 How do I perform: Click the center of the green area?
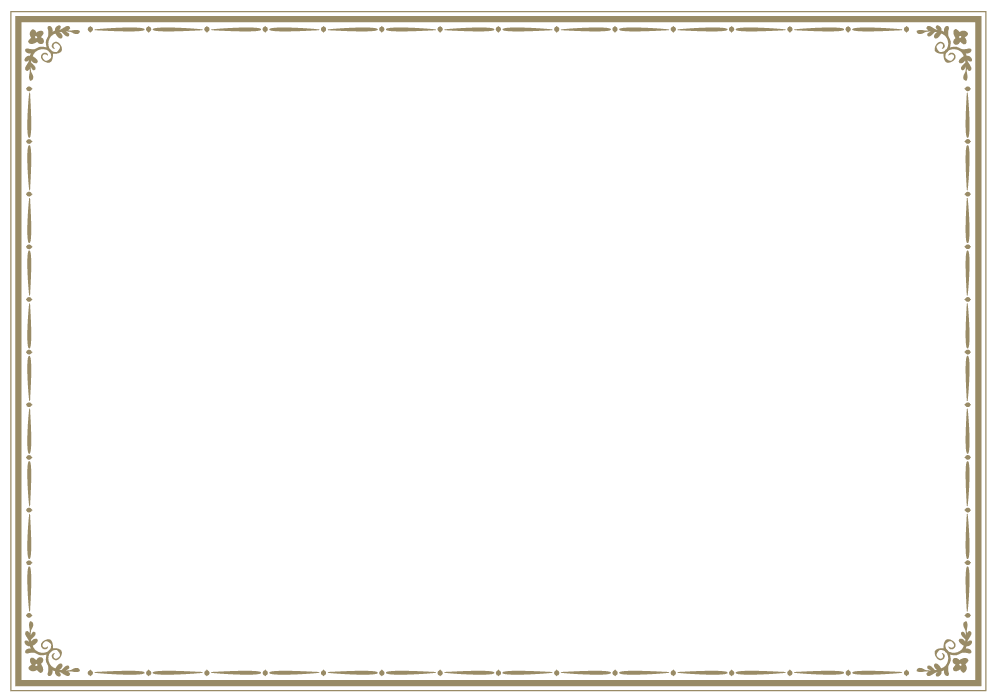500,350
